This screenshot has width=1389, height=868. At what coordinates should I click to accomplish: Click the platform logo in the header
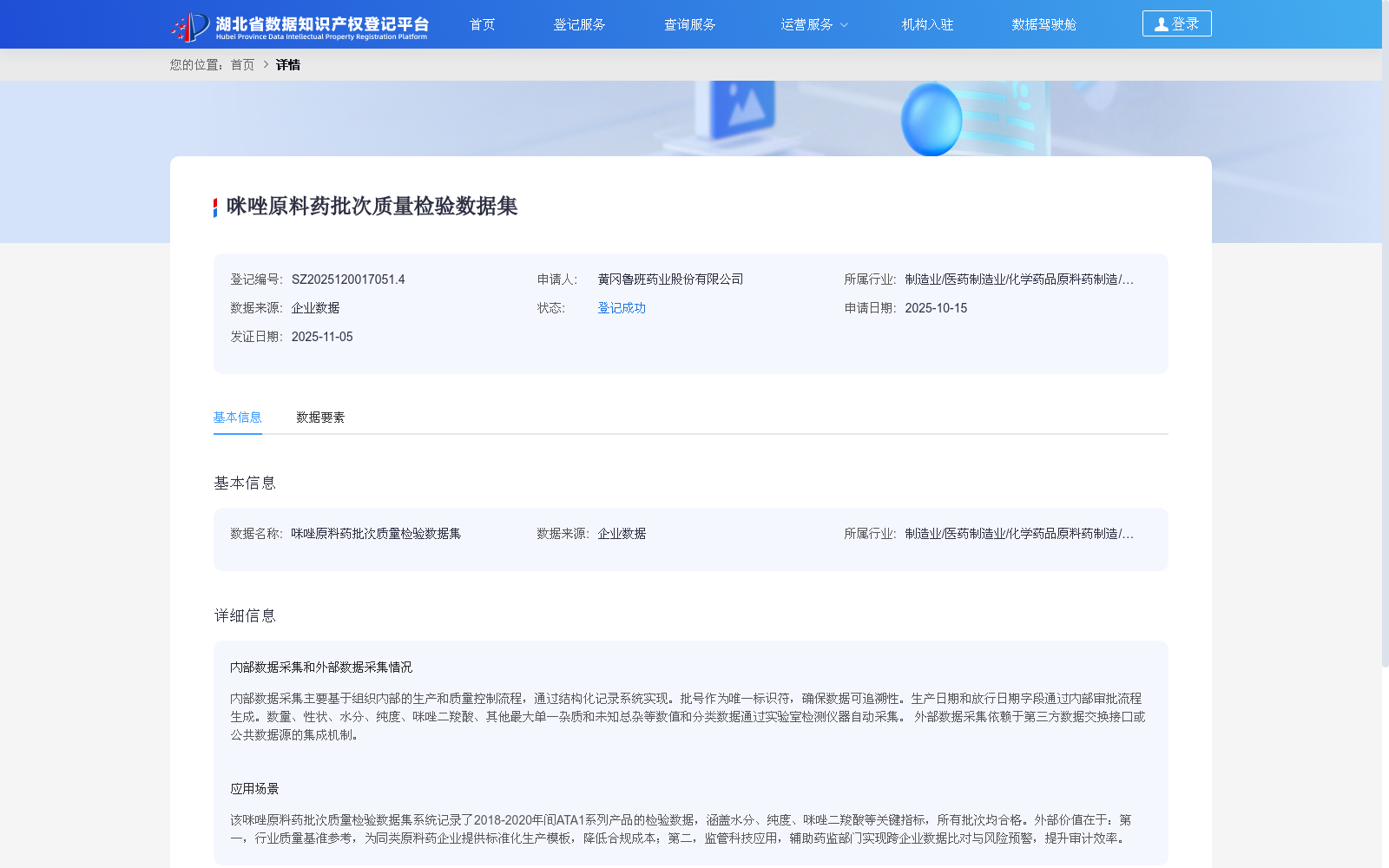[x=300, y=26]
